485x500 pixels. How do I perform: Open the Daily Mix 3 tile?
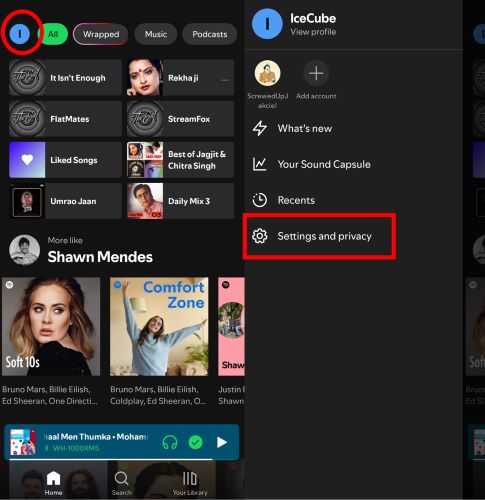(180, 201)
